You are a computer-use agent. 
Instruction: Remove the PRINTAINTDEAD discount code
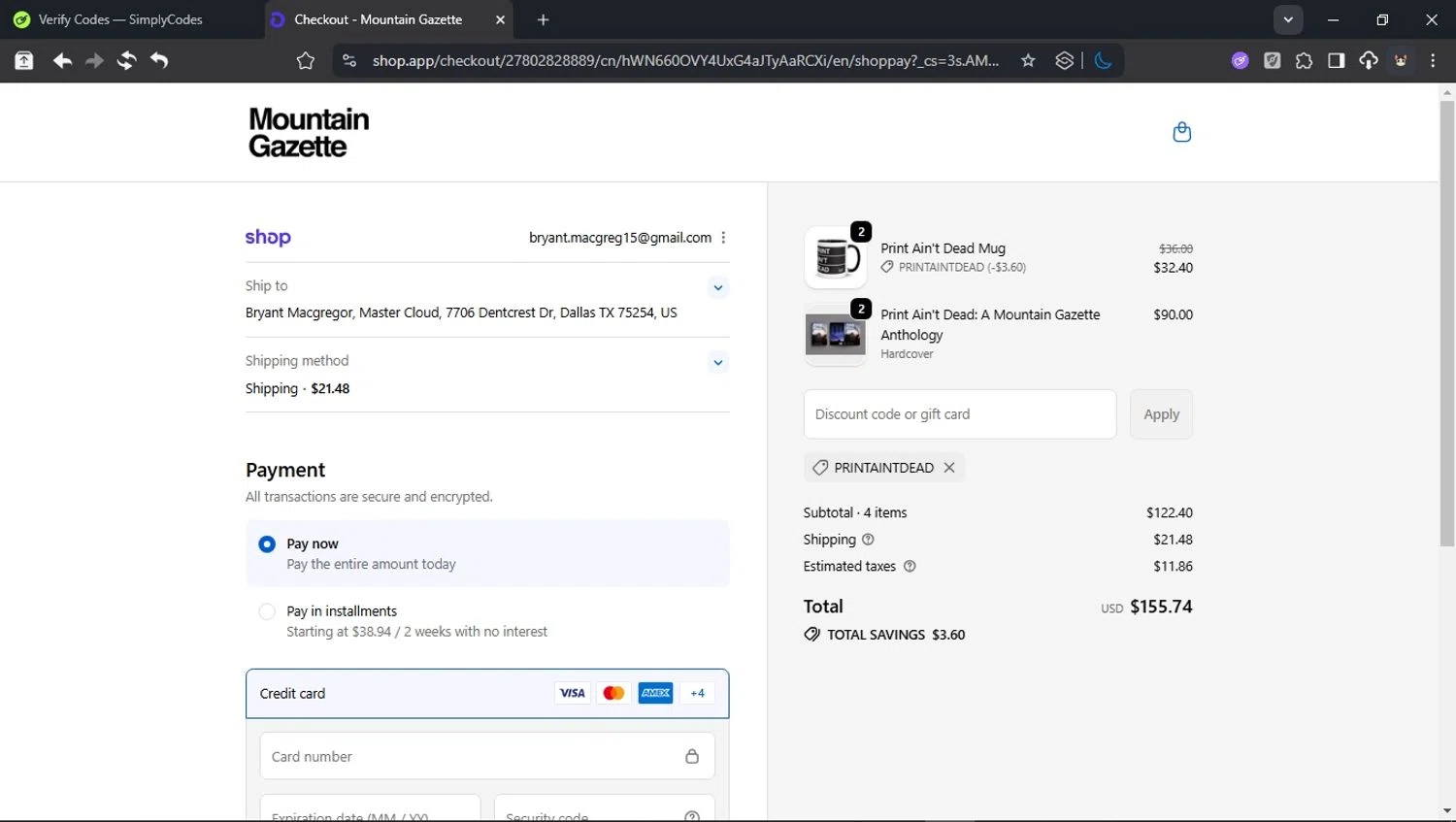pyautogui.click(x=949, y=468)
